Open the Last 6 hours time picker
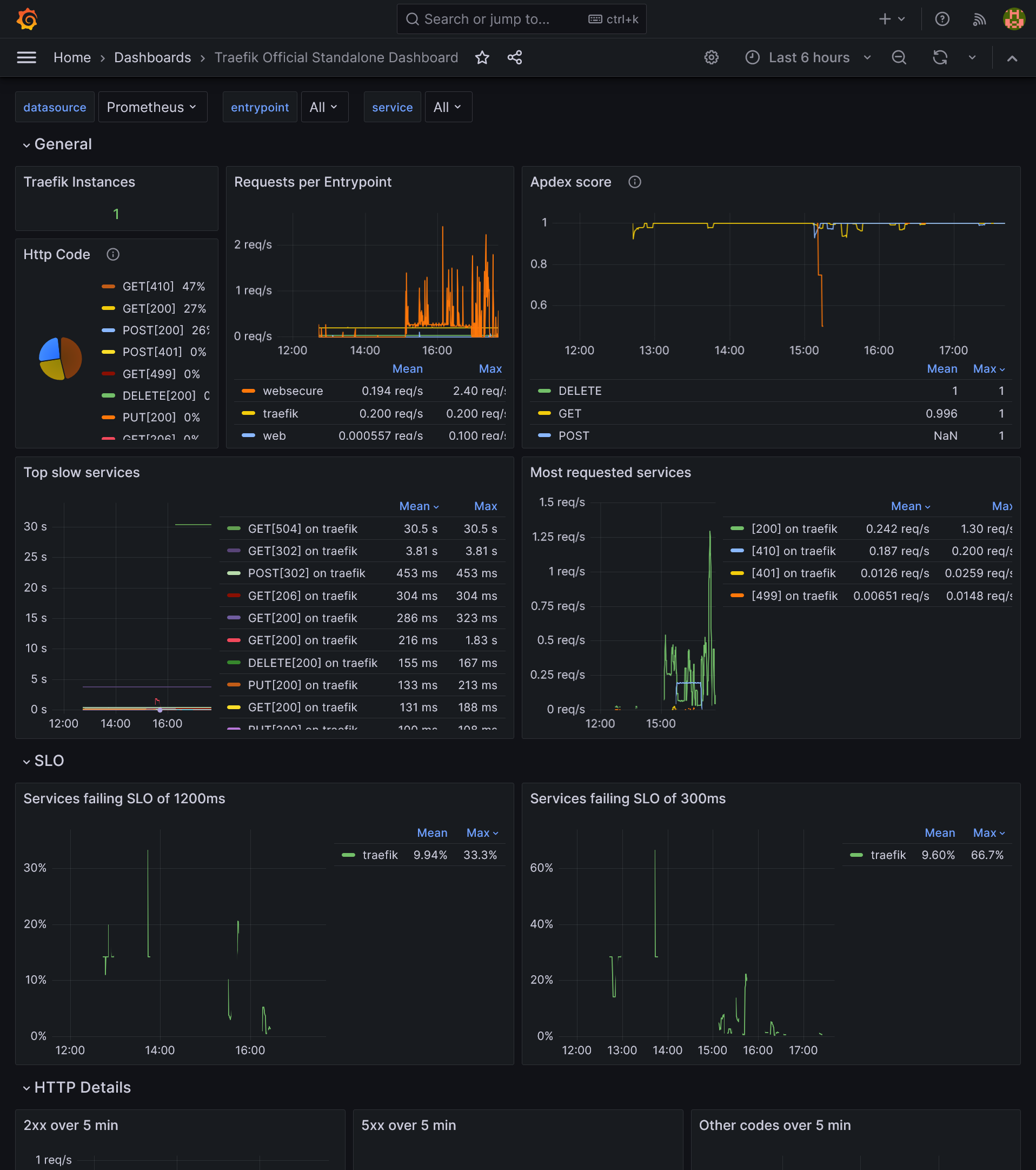Viewport: 1036px width, 1170px height. (808, 57)
